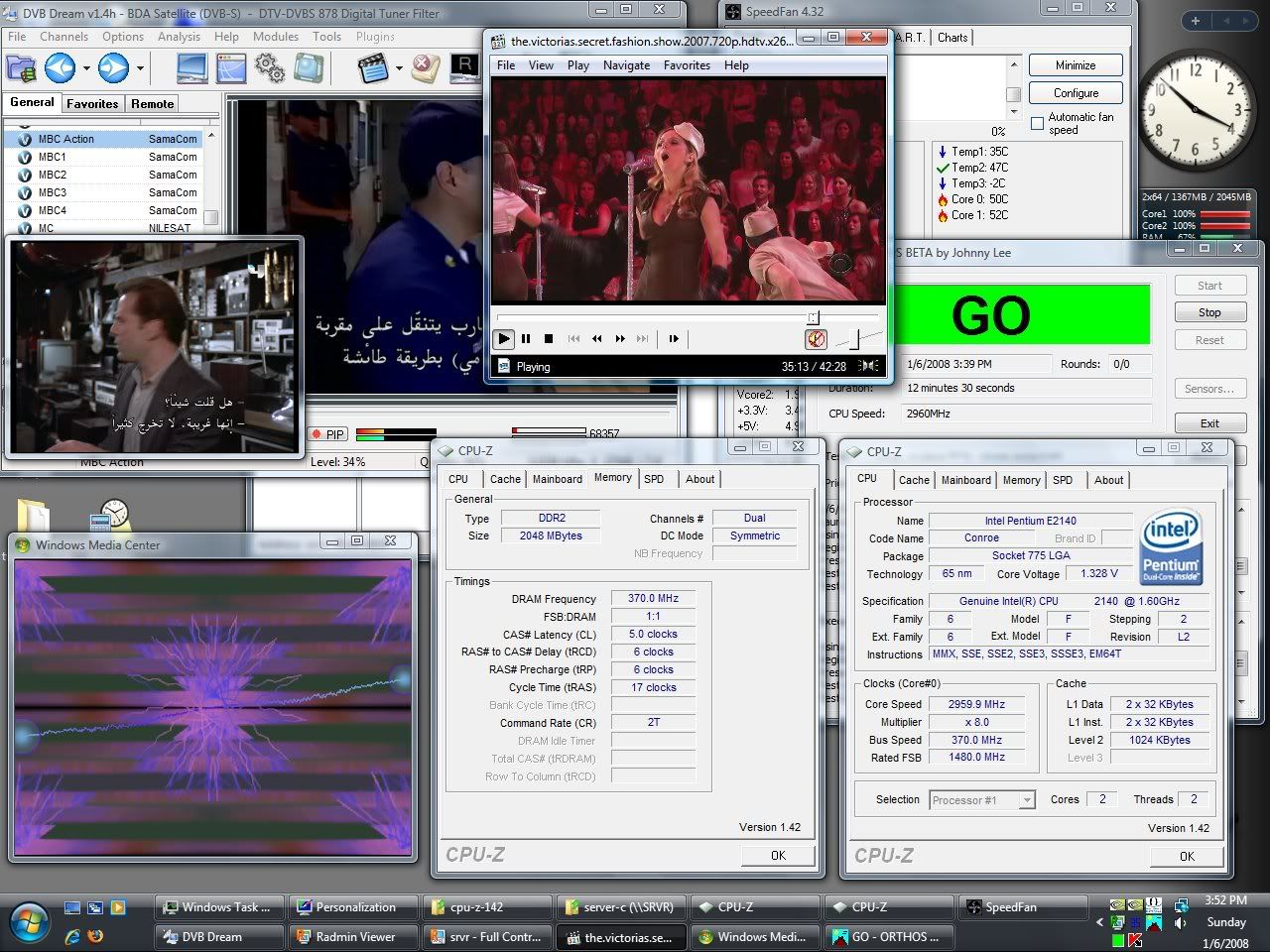The width and height of the screenshot is (1270, 952).
Task: Switch to SPD tab in Memory CPU-Z window
Action: [654, 479]
